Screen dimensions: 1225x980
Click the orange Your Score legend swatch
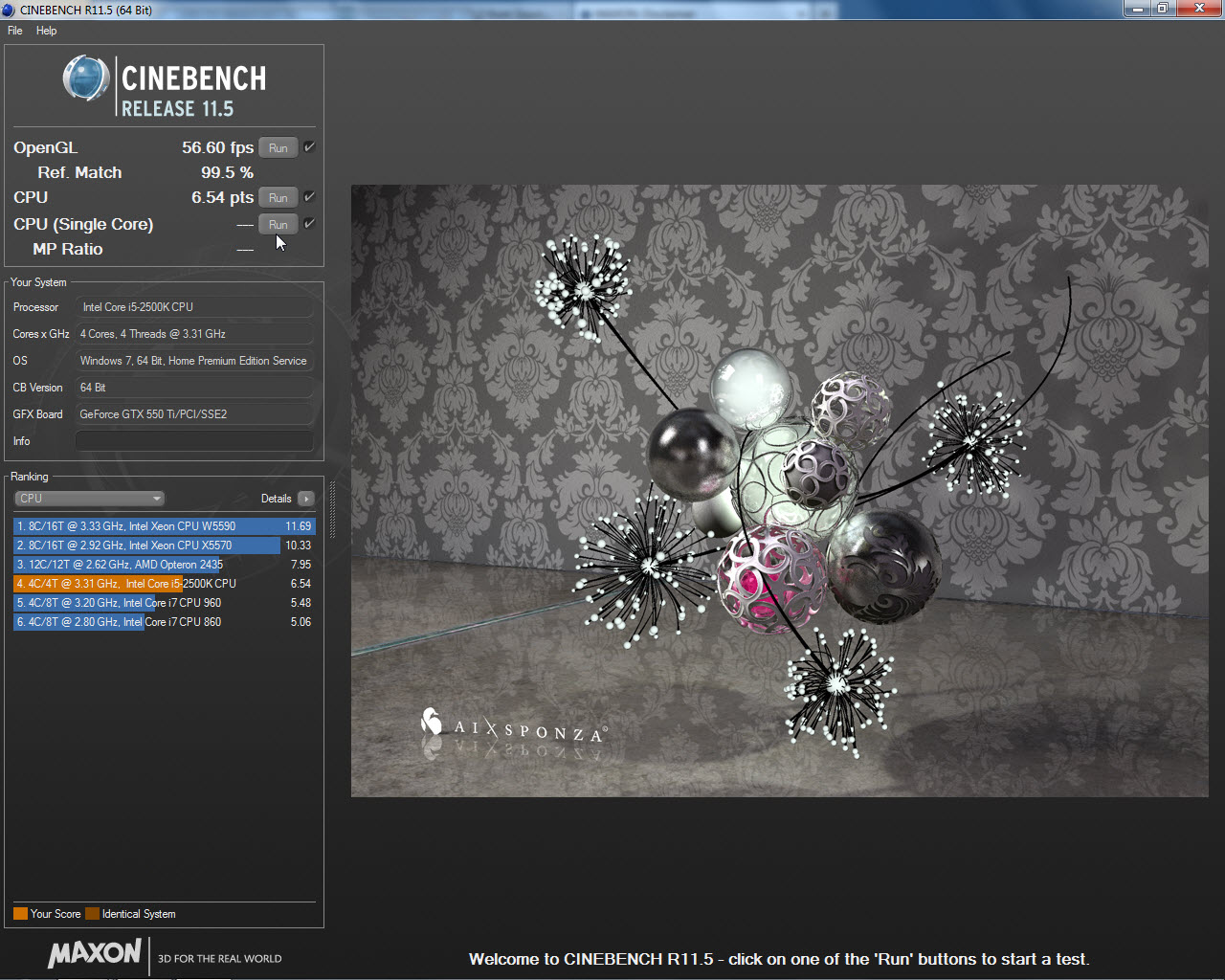pyautogui.click(x=20, y=914)
